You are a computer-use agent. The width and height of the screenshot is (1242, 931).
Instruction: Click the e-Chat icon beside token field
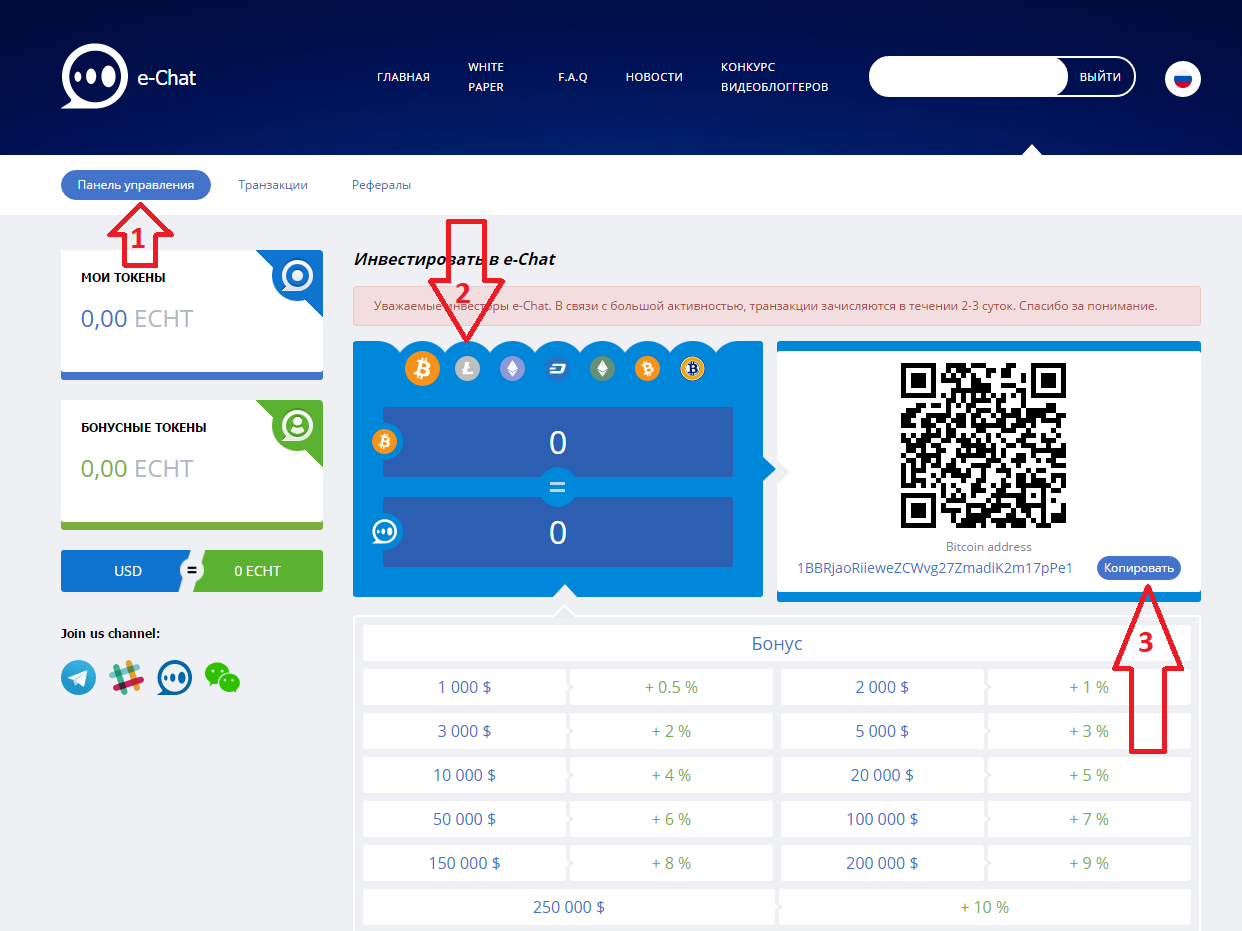tap(385, 531)
